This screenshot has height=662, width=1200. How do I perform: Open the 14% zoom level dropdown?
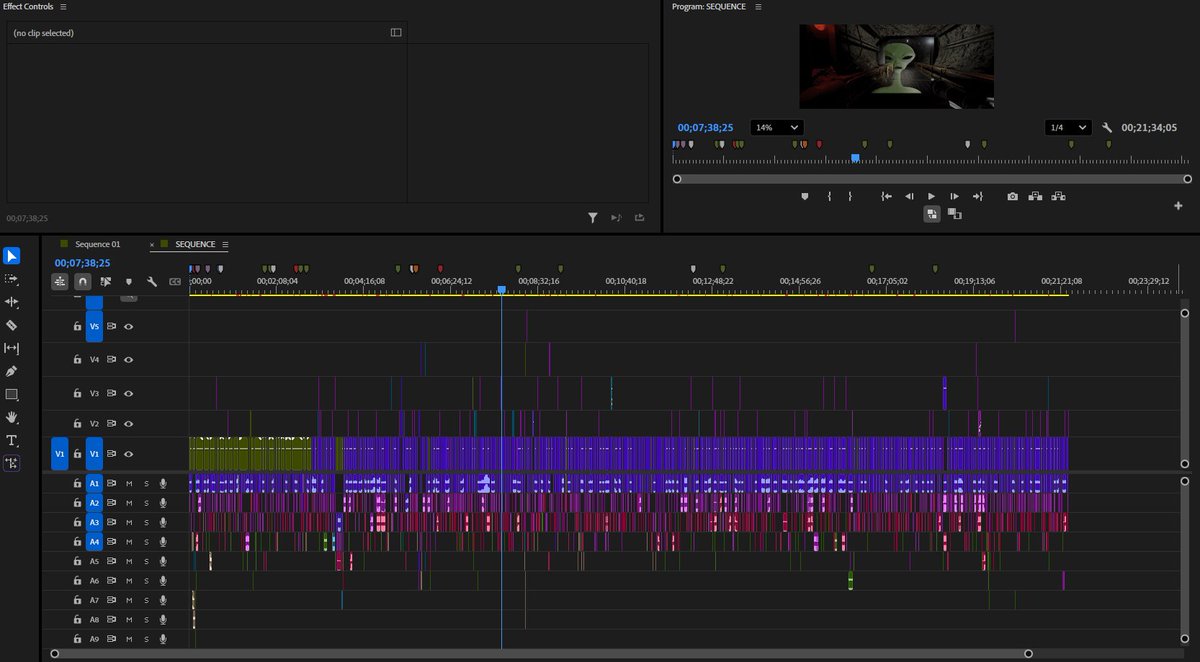(777, 128)
